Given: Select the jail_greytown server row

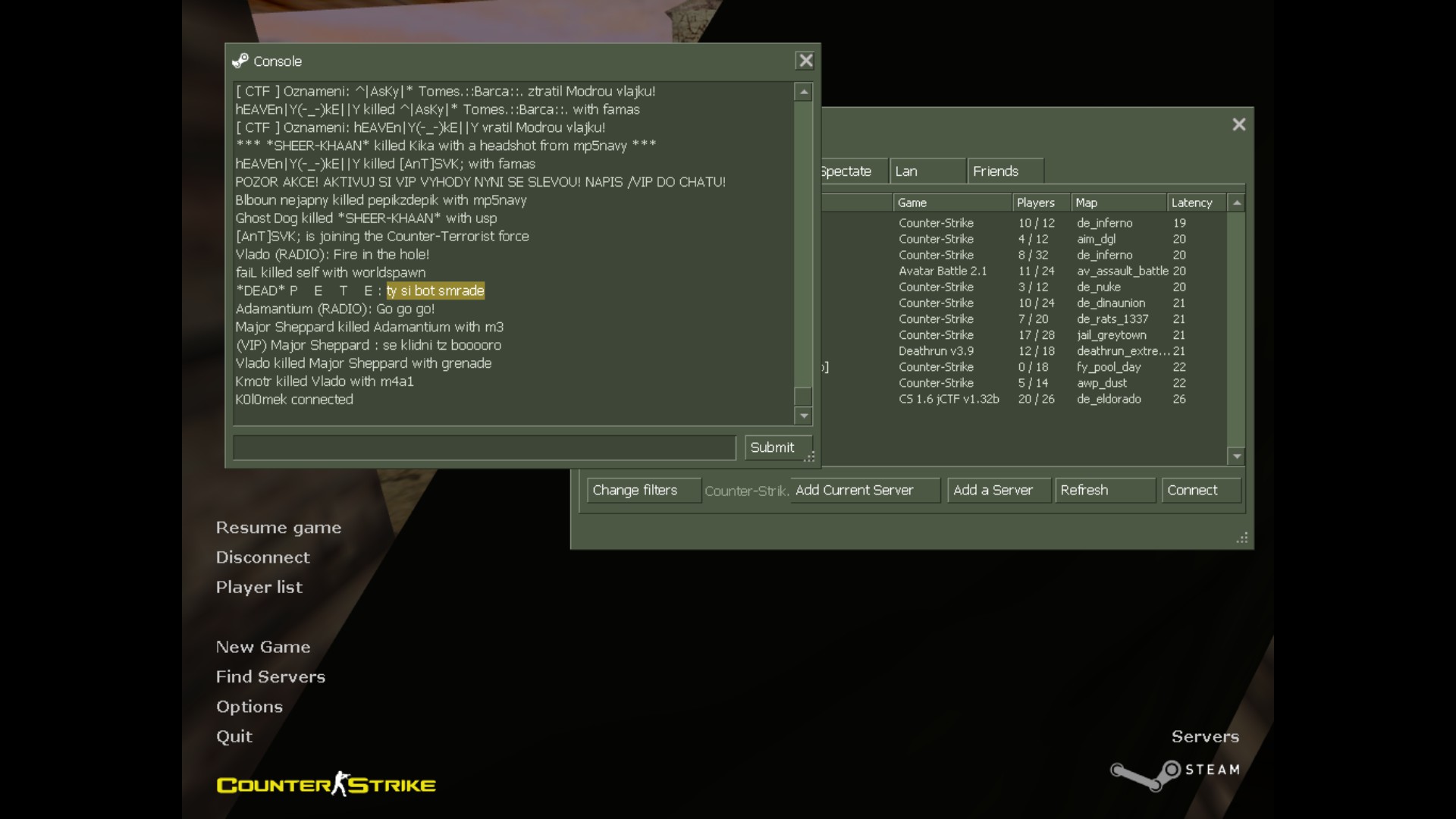Looking at the screenshot, I should (x=1024, y=334).
